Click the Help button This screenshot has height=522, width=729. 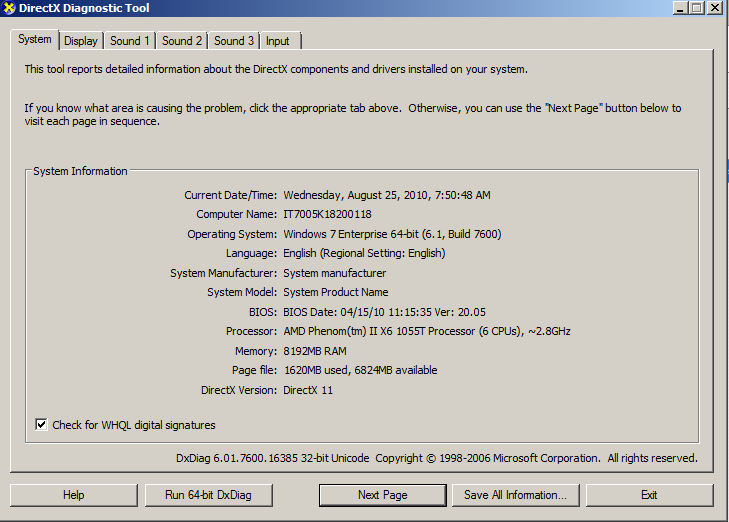pyautogui.click(x=74, y=495)
